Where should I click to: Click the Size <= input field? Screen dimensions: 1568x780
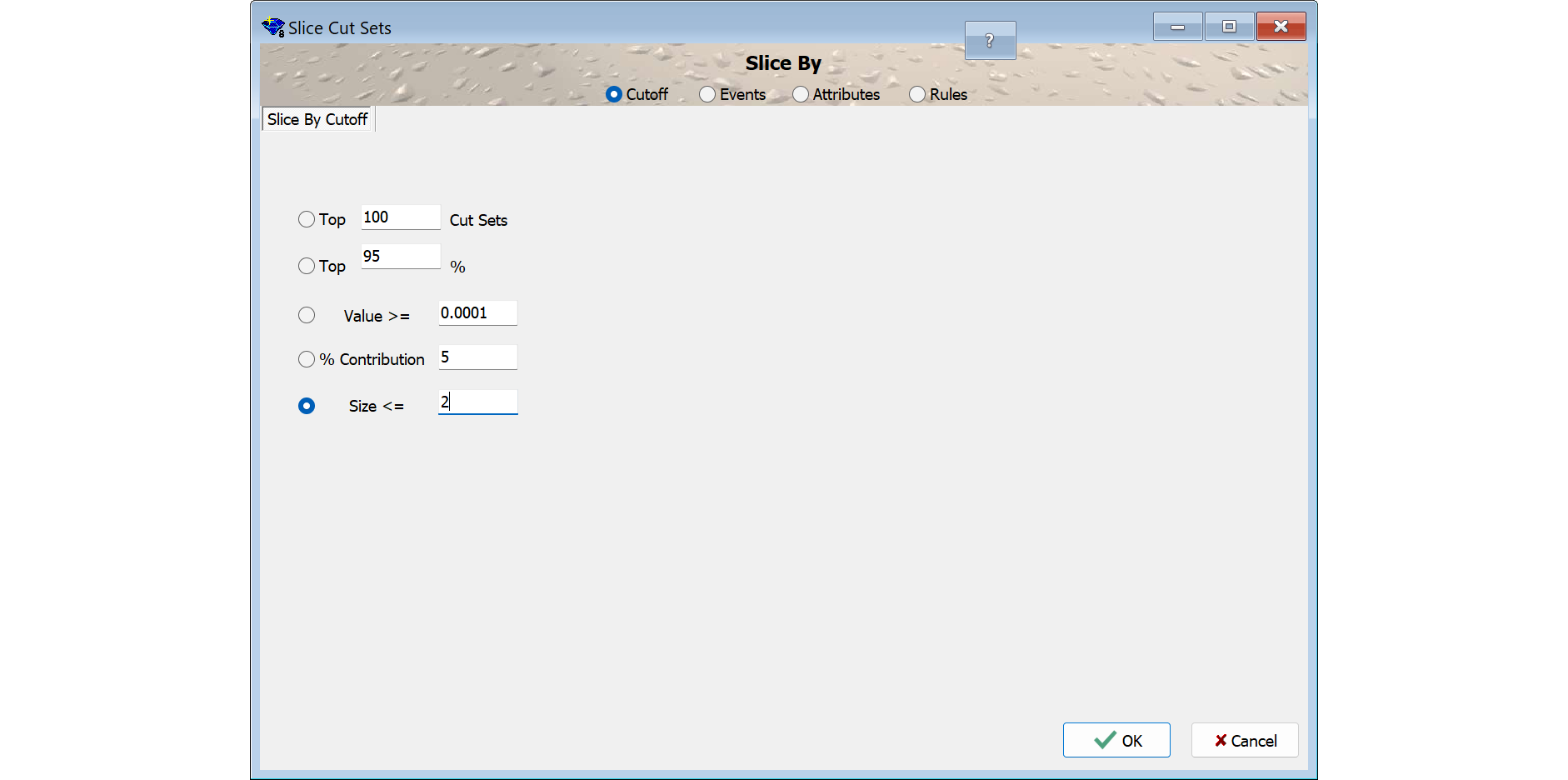[x=478, y=402]
